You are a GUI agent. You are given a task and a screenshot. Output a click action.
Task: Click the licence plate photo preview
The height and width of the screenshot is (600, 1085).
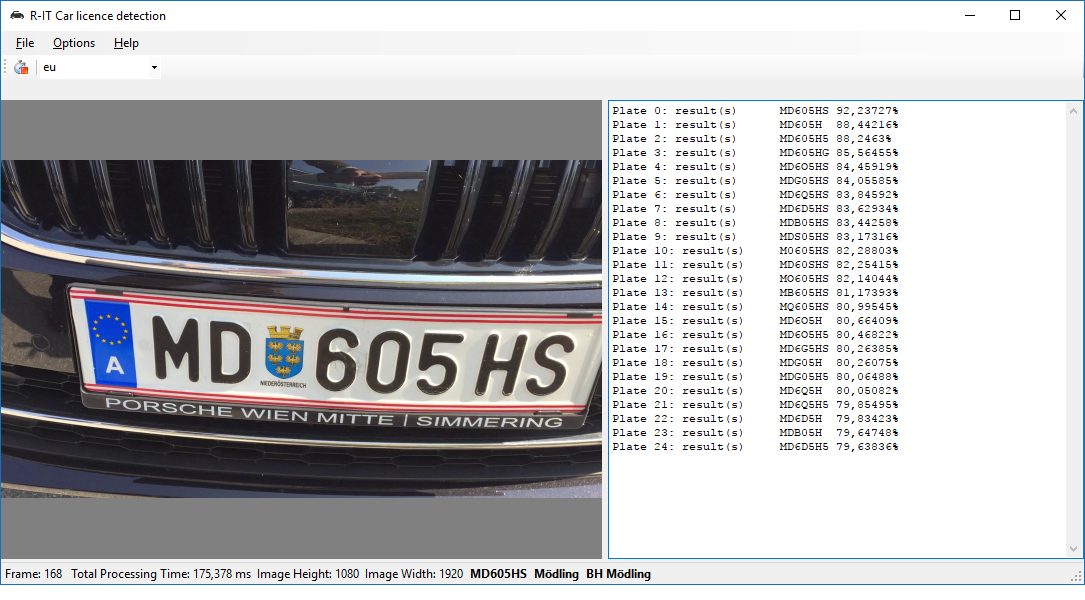click(301, 329)
